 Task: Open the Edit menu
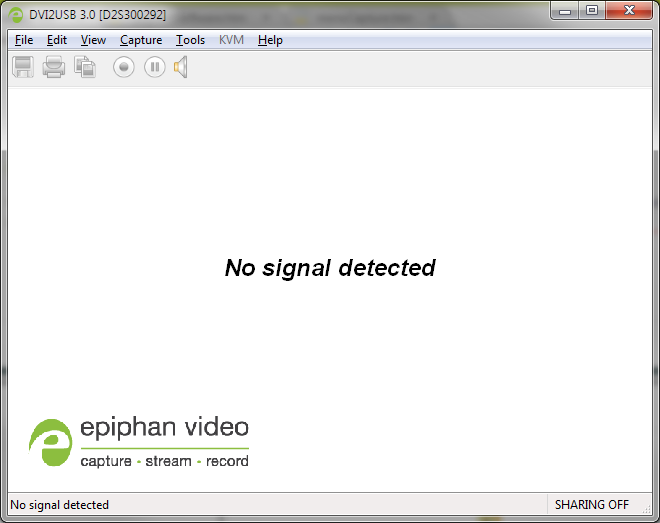pyautogui.click(x=57, y=40)
